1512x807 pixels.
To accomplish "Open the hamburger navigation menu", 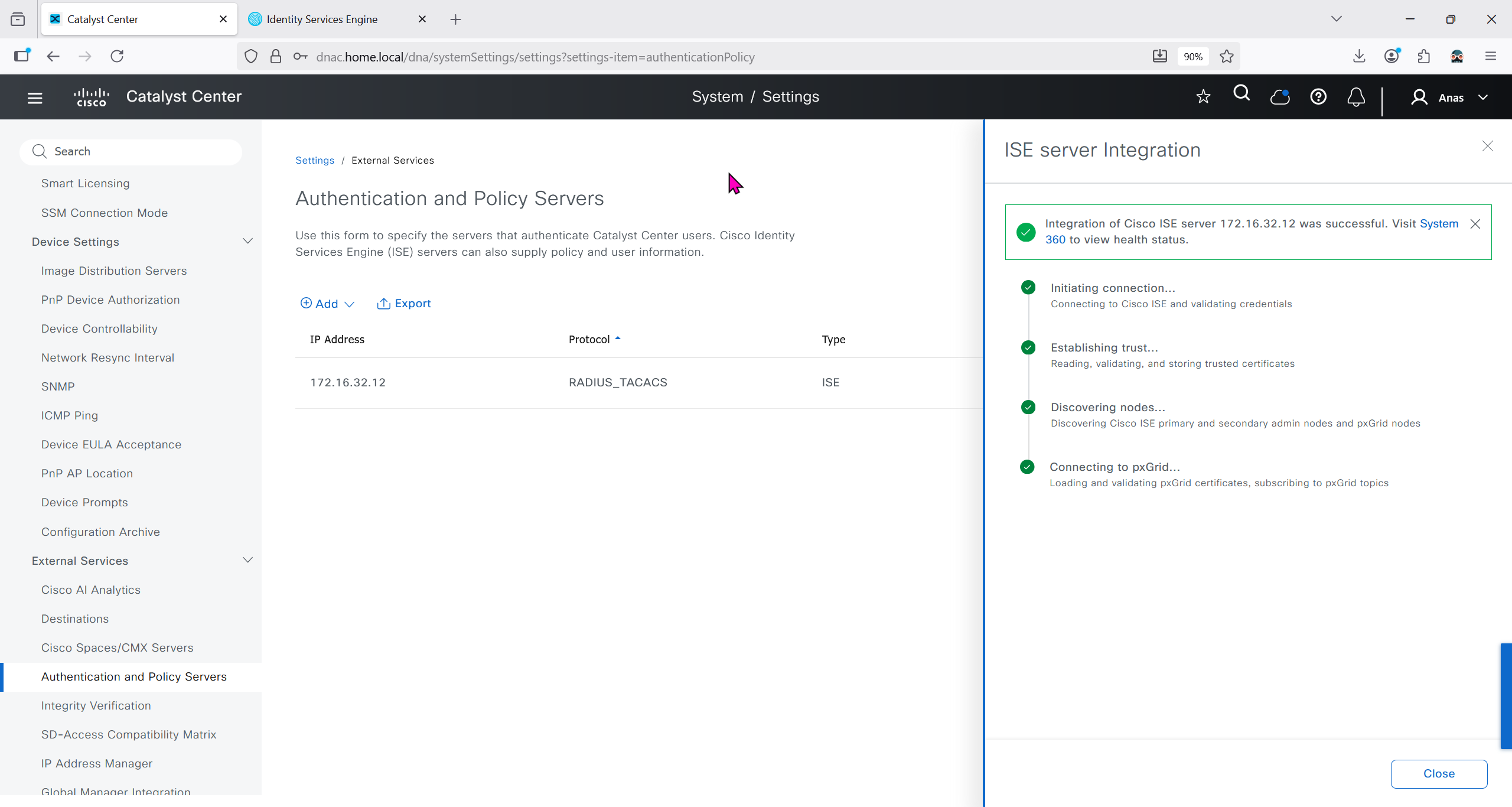I will tap(35, 97).
